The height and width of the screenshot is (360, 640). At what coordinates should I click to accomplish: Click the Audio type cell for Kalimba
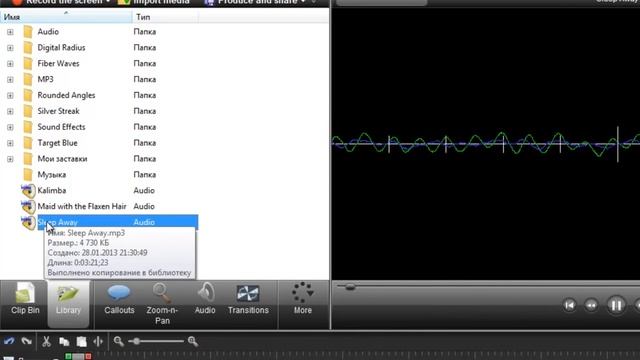click(x=144, y=191)
